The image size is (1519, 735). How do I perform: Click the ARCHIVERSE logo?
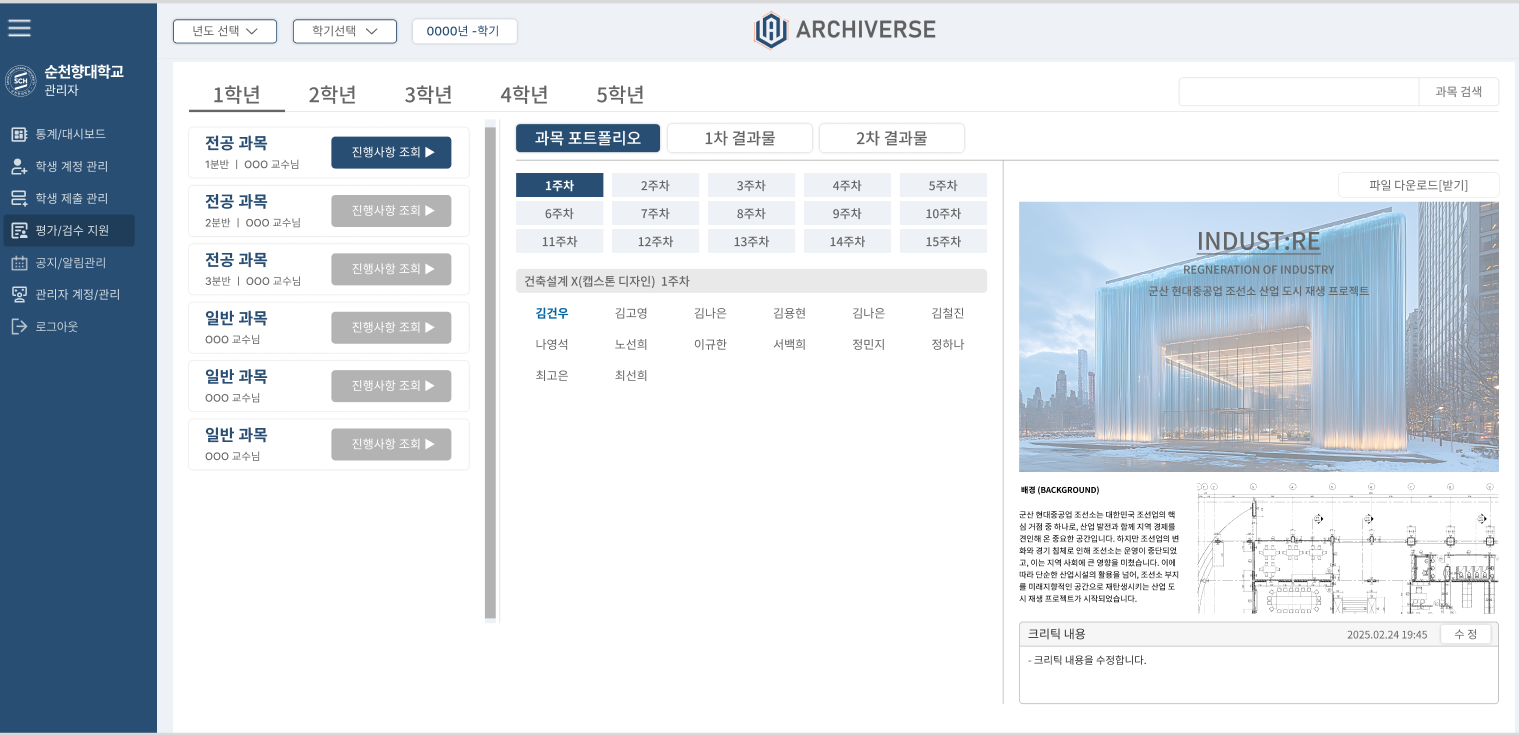845,30
